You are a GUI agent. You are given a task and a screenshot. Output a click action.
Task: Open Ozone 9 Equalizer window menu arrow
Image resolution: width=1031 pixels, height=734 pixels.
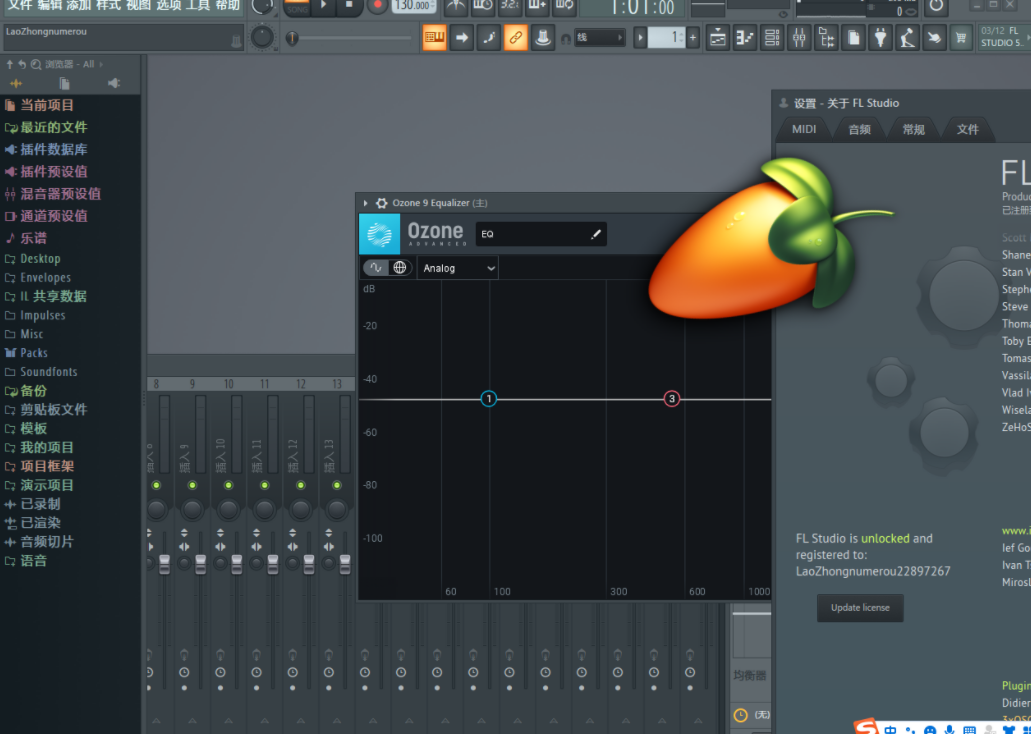click(x=366, y=203)
